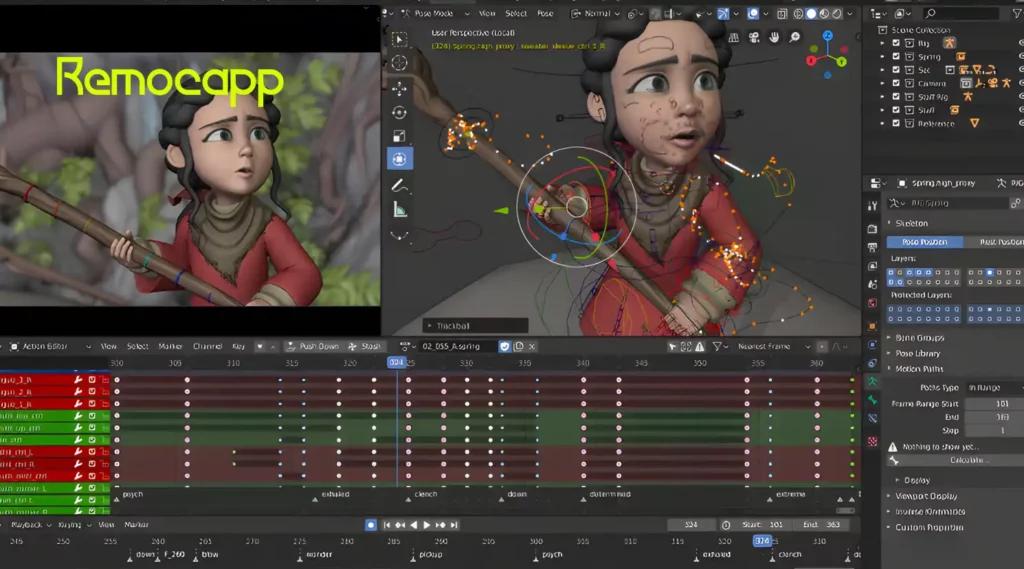Toggle X-ray mode in viewport header
Image resolution: width=1024 pixels, height=569 pixels.
(x=782, y=13)
